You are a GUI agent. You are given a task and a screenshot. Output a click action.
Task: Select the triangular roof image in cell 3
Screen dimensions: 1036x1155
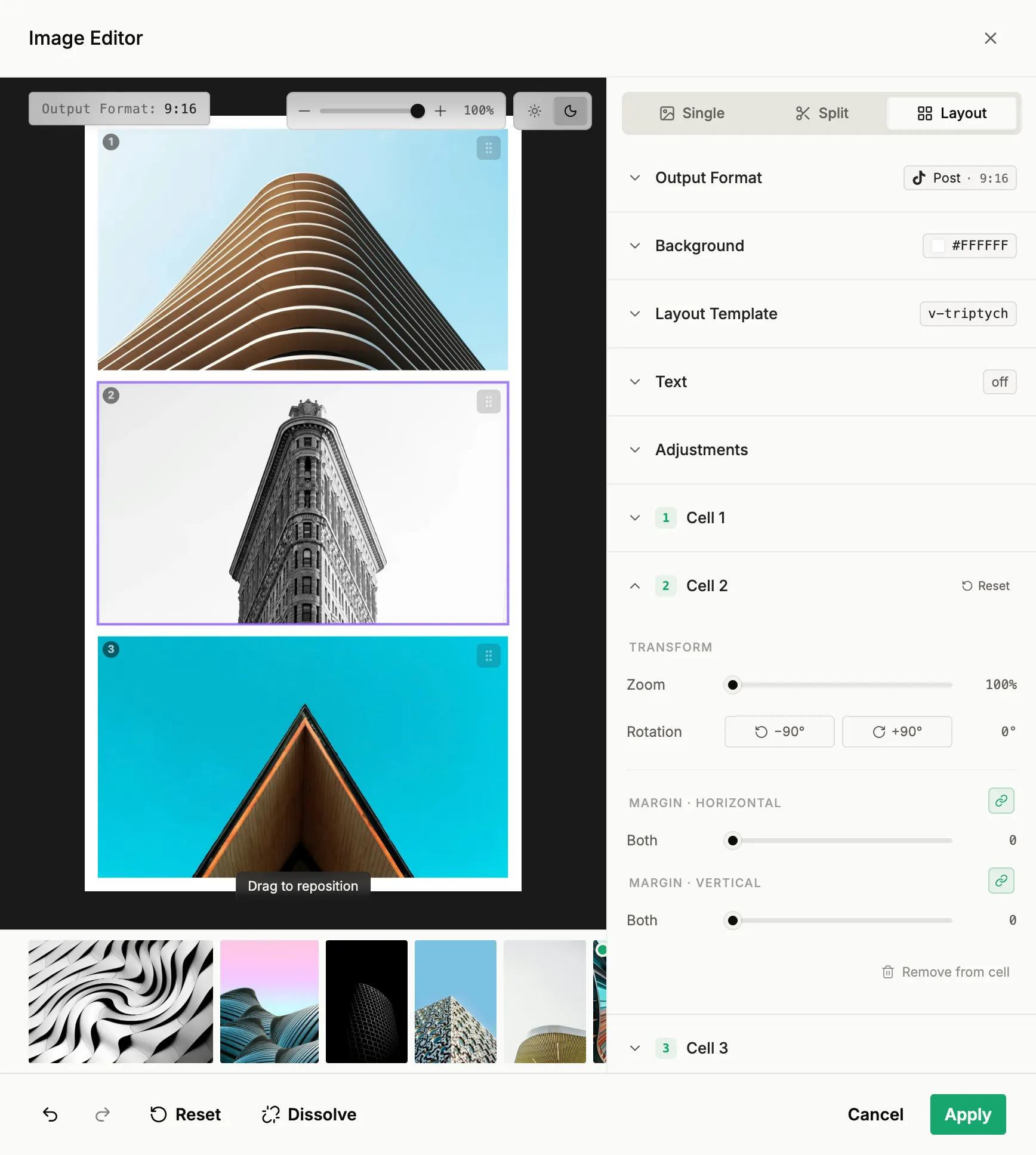(303, 757)
